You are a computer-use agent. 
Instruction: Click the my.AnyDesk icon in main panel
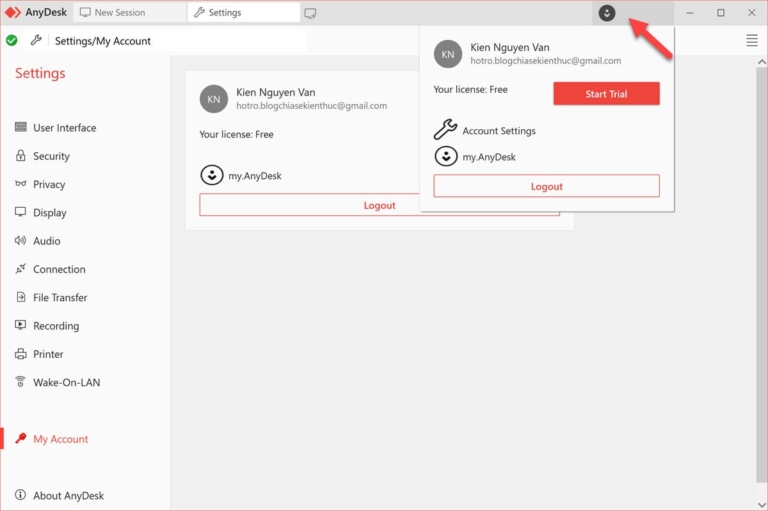point(211,175)
